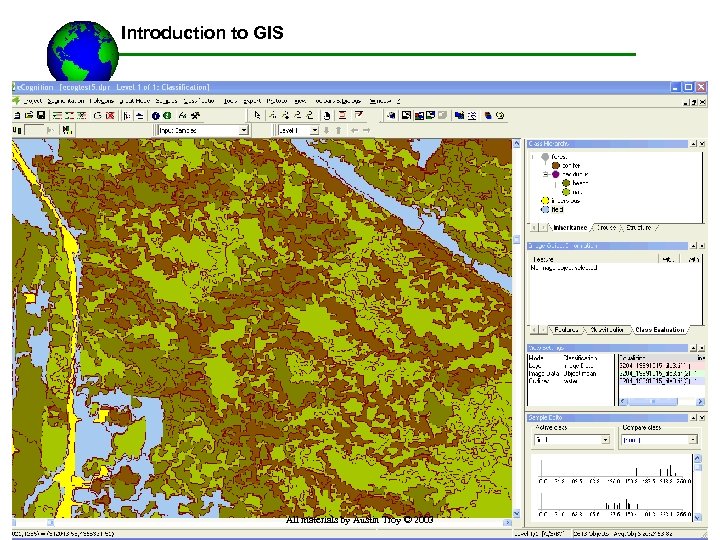The width and height of the screenshot is (720, 540).
Task: Click the Feature column header
Action: (x=545, y=258)
